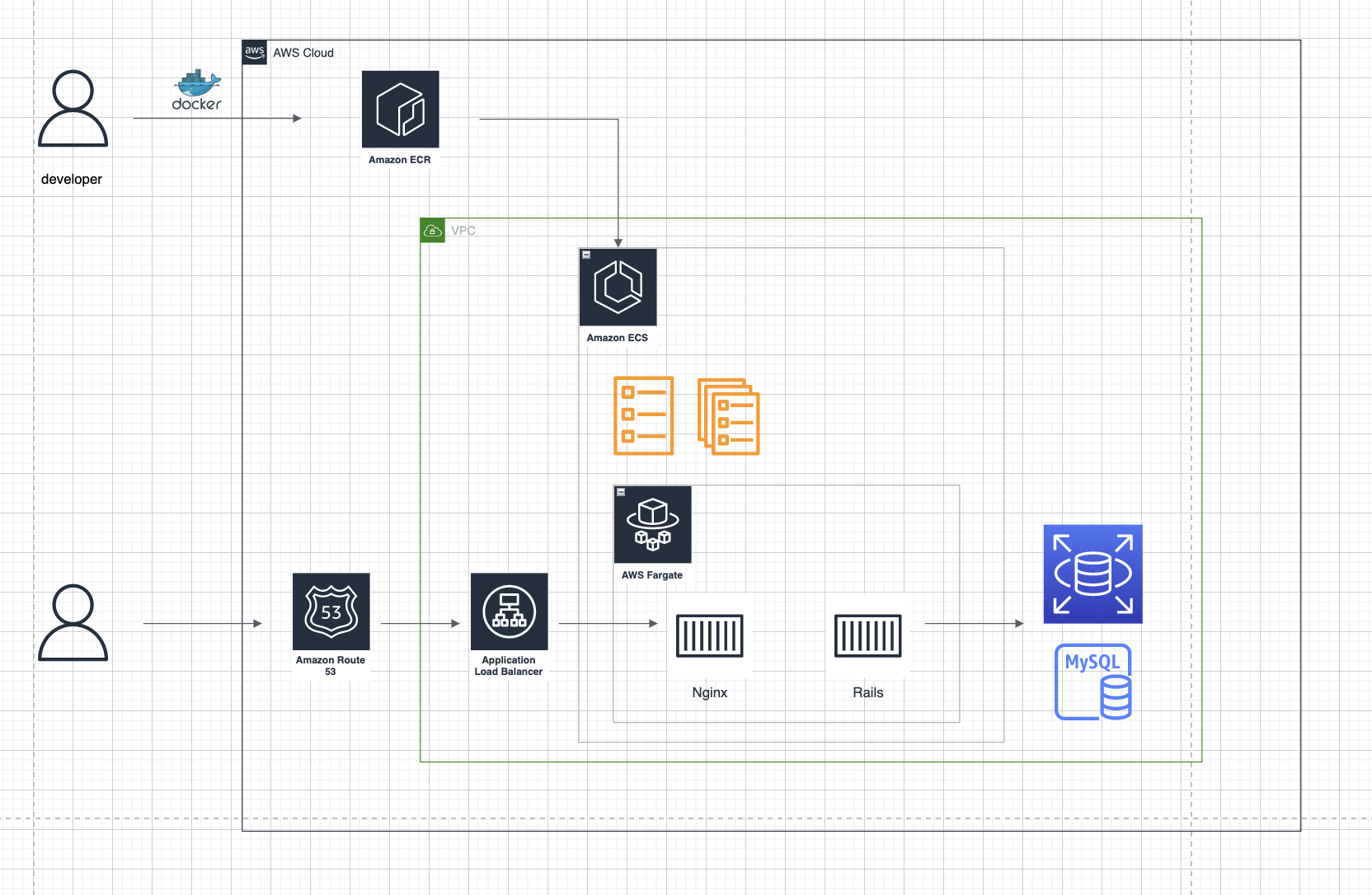
Task: Select the Nginx container icon
Action: pyautogui.click(x=710, y=635)
